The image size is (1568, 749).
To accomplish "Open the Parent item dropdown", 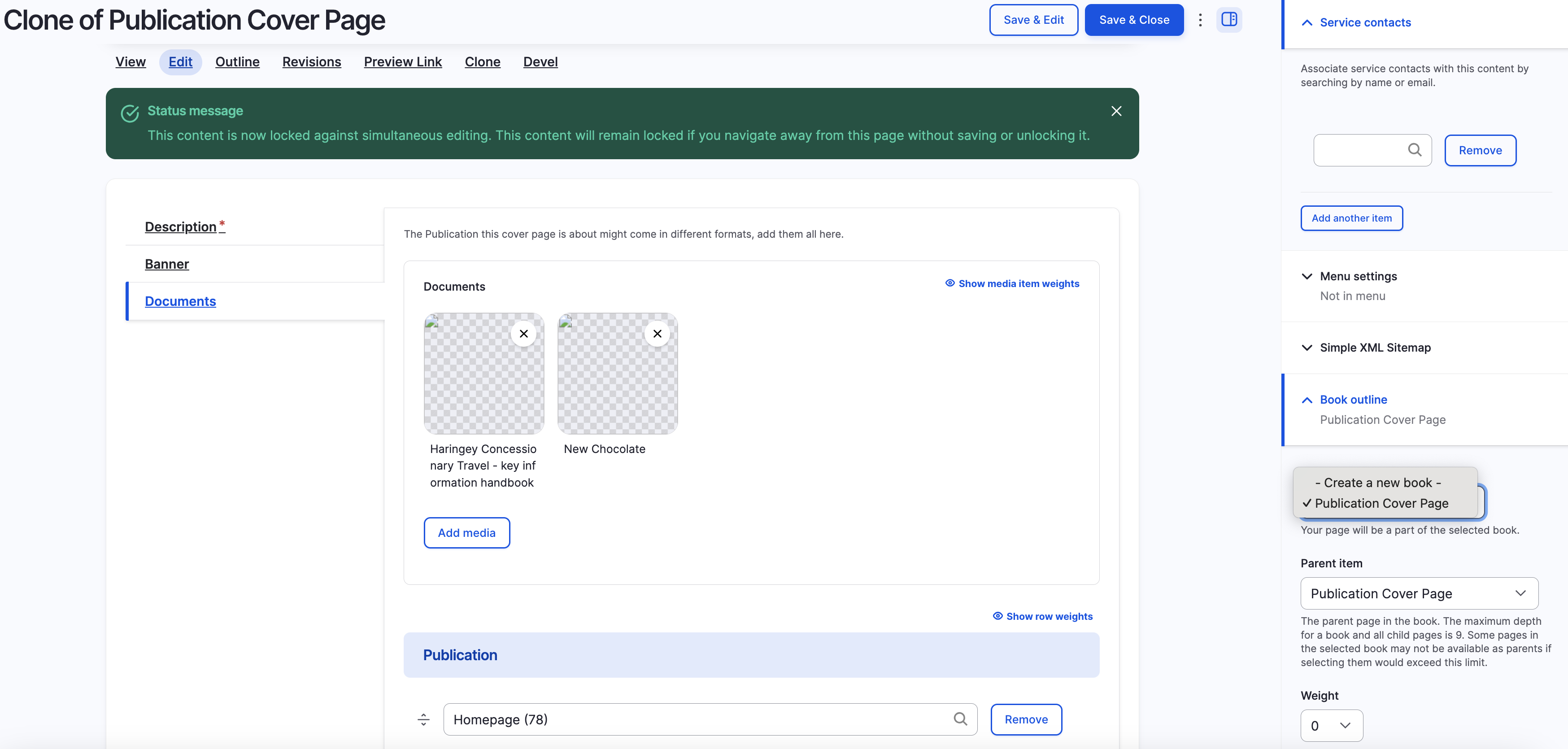I will tap(1419, 593).
